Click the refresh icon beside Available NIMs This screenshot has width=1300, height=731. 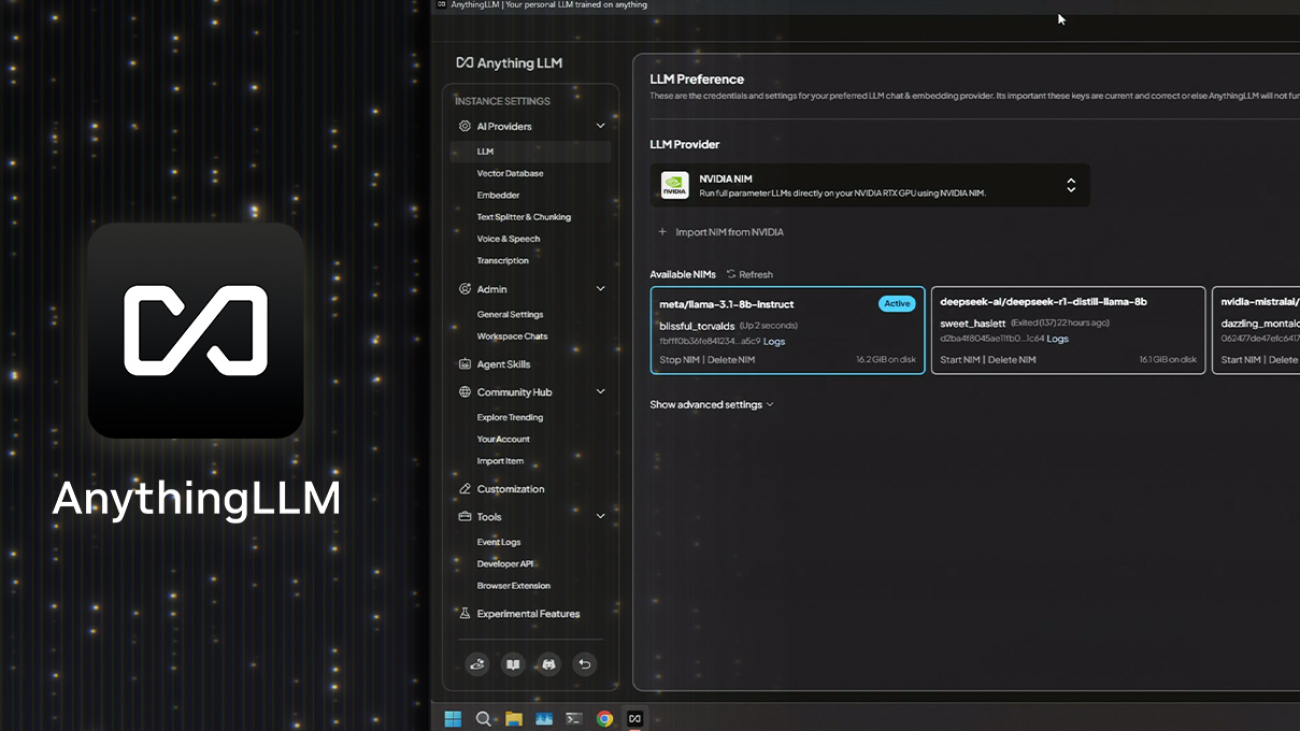[x=731, y=274]
